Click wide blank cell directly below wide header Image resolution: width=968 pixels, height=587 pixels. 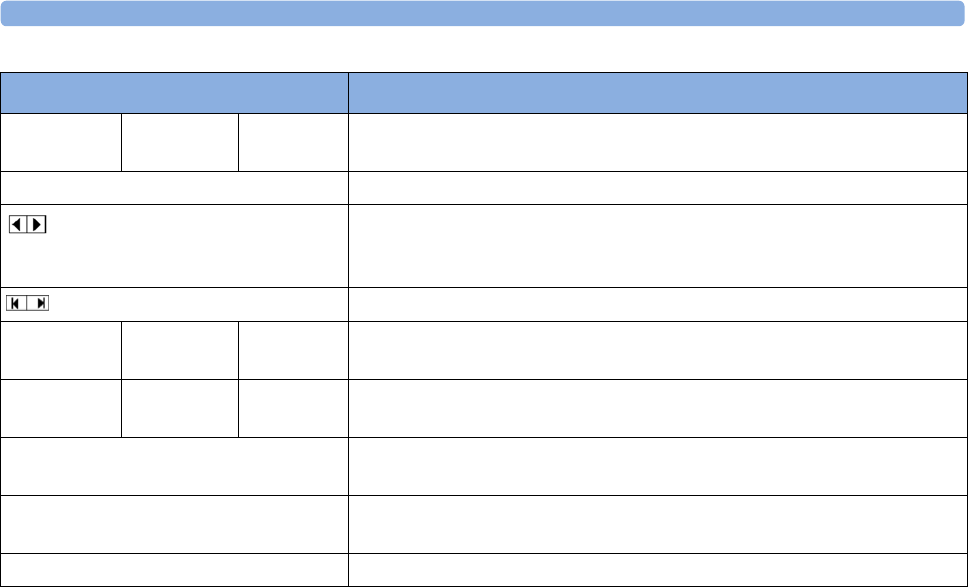(x=657, y=142)
